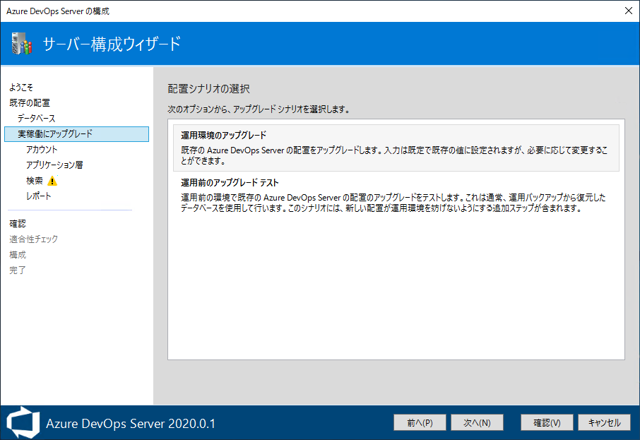Click the 確認(V) button
This screenshot has height=440, width=640.
547,423
